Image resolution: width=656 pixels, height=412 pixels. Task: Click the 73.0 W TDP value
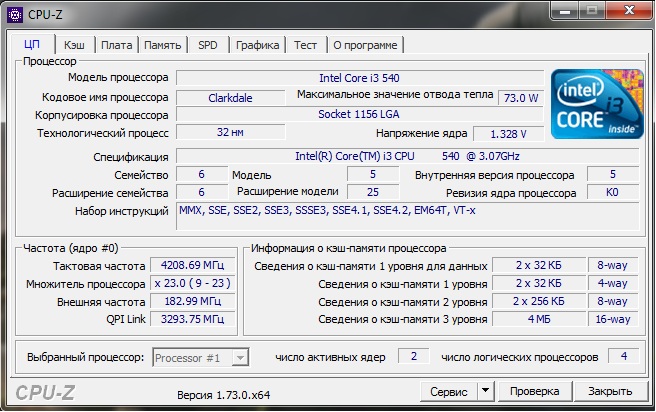[x=521, y=98]
